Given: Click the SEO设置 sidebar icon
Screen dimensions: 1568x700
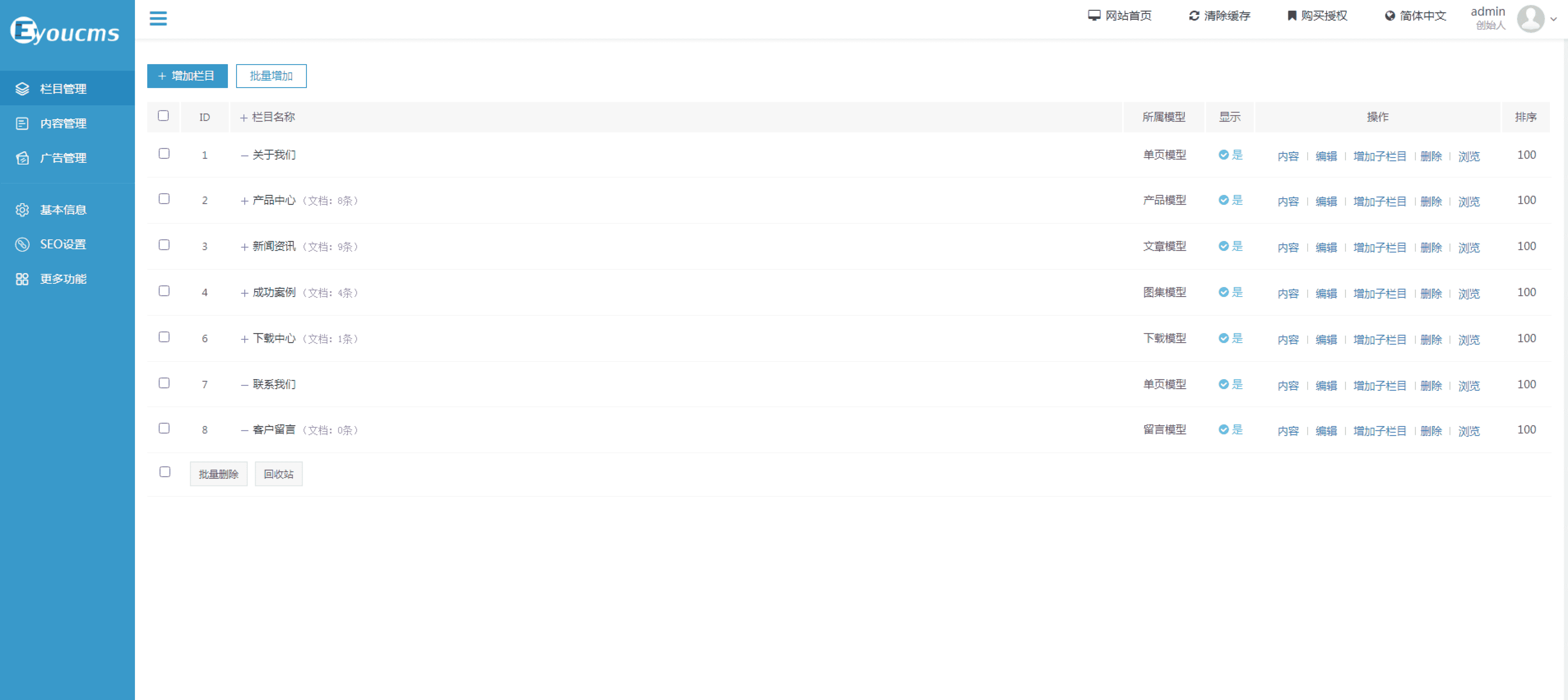Looking at the screenshot, I should pyautogui.click(x=23, y=245).
